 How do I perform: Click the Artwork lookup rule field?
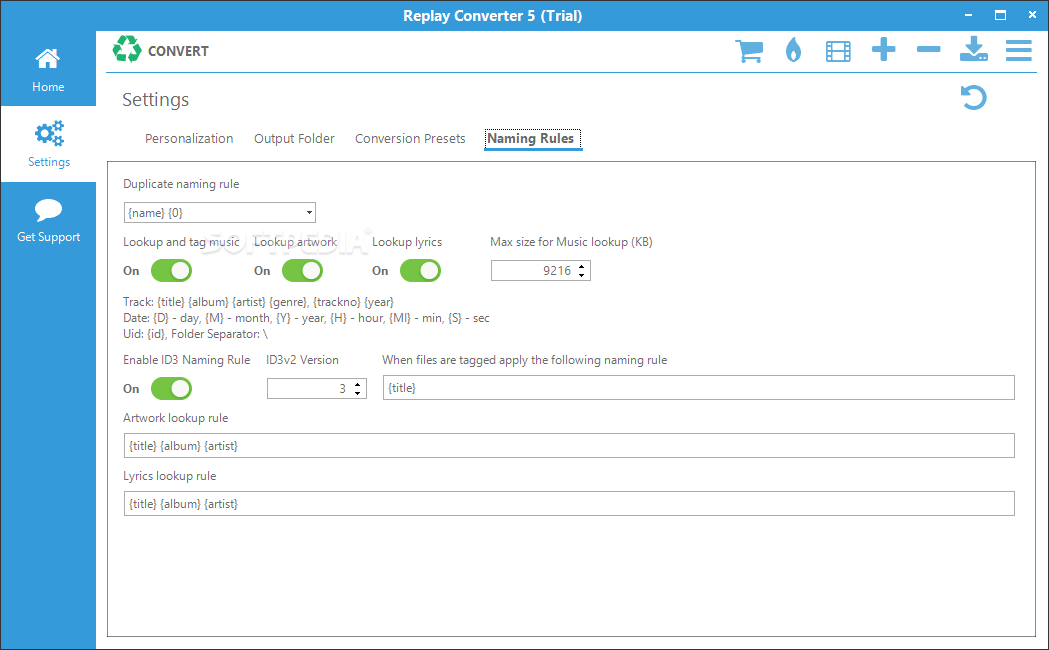click(x=569, y=446)
